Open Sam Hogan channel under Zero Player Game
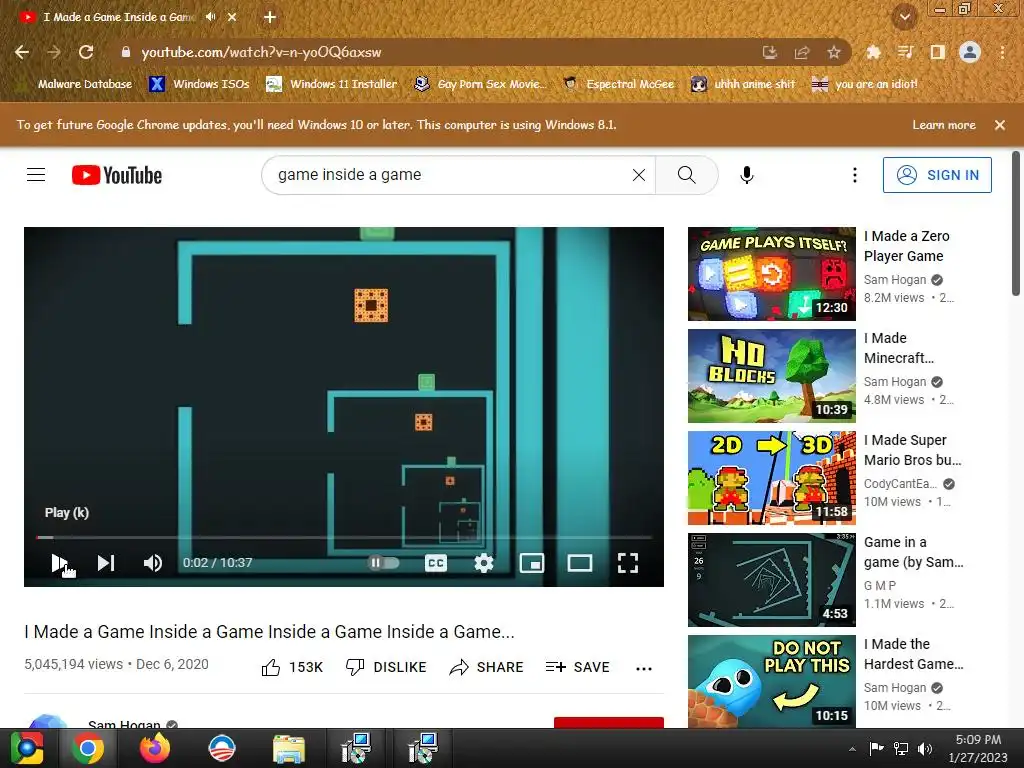The height and width of the screenshot is (768, 1024). coord(895,280)
